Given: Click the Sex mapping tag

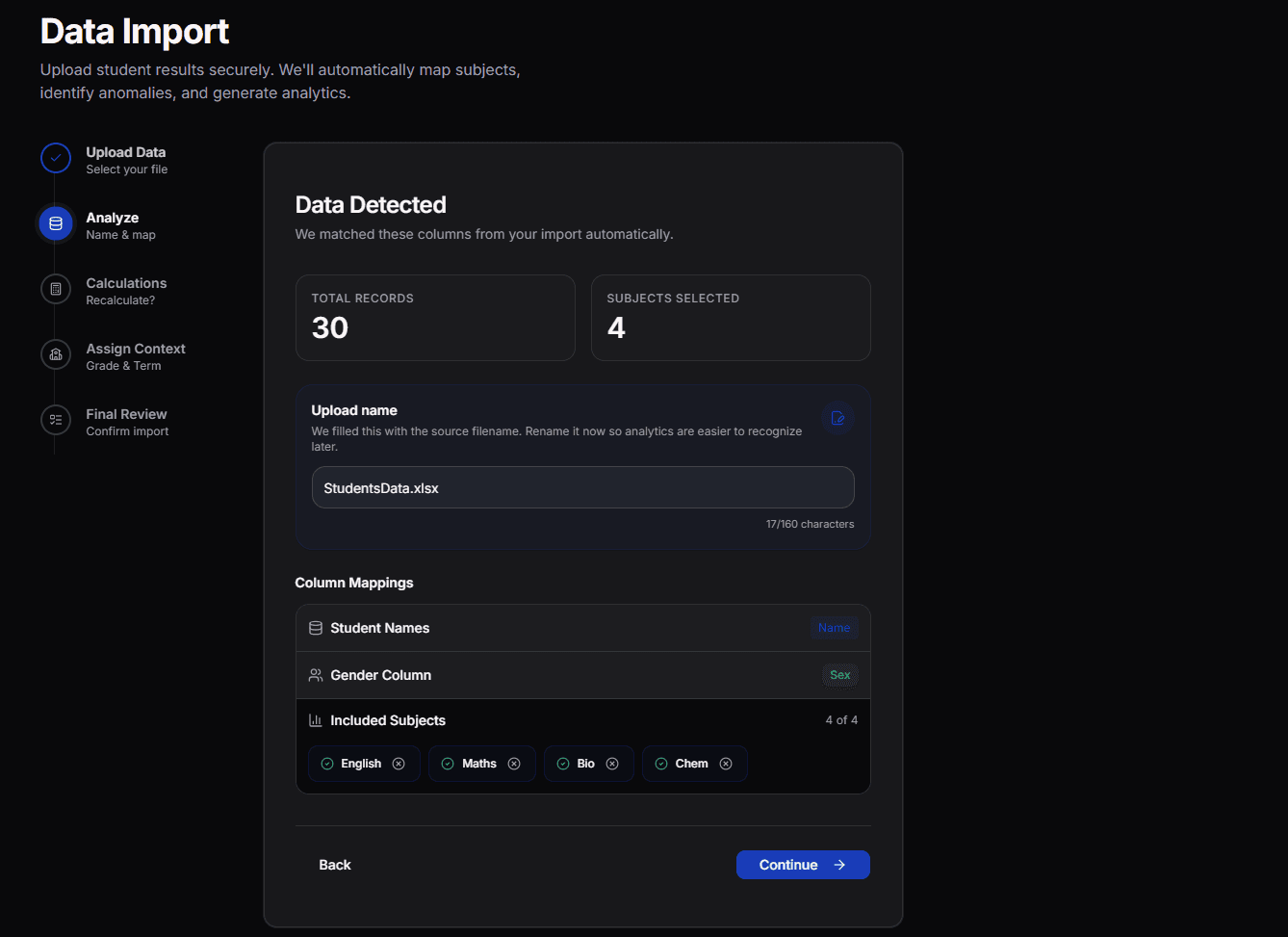Looking at the screenshot, I should [x=840, y=675].
